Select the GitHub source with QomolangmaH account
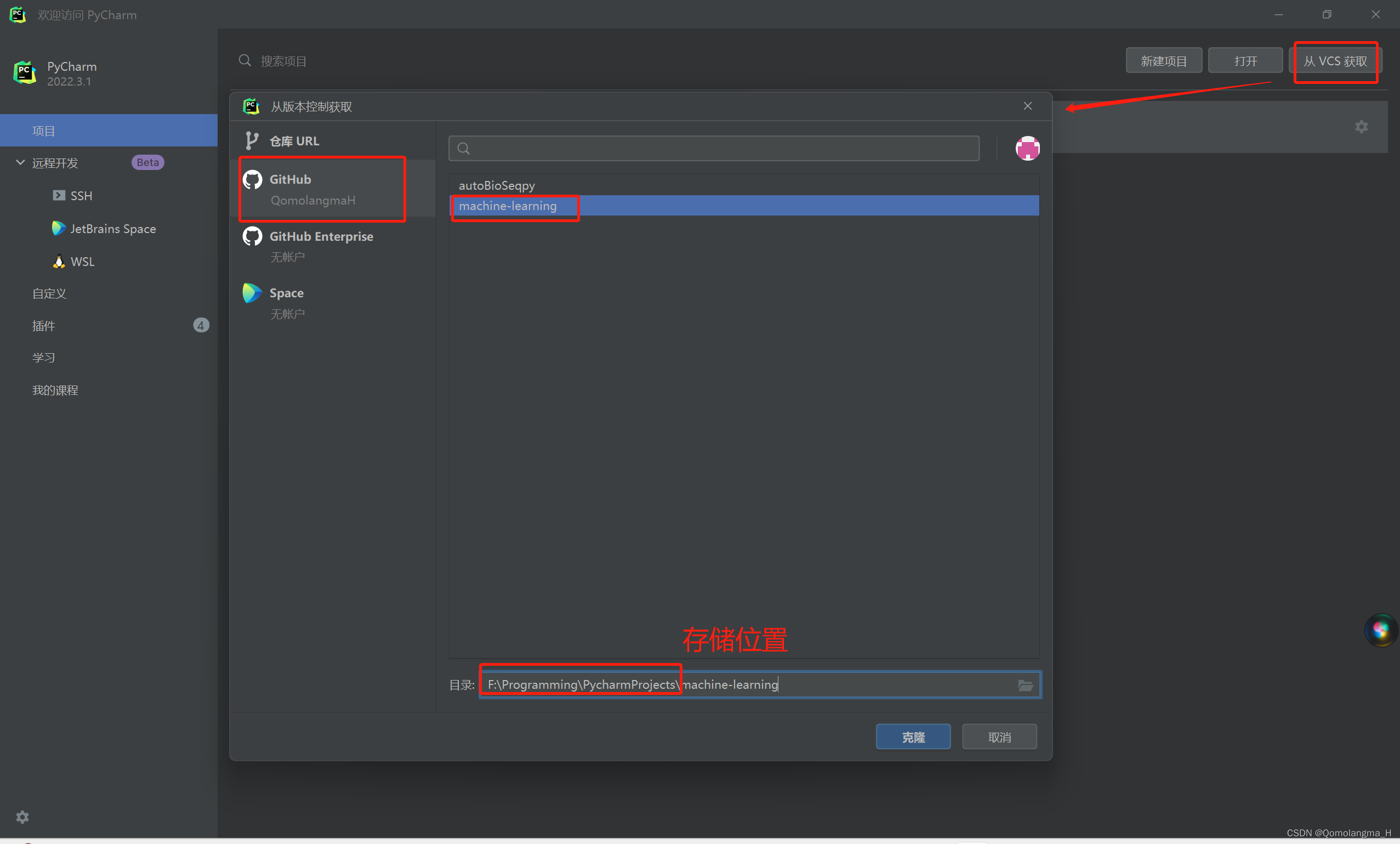The width and height of the screenshot is (1400, 844). coord(321,189)
